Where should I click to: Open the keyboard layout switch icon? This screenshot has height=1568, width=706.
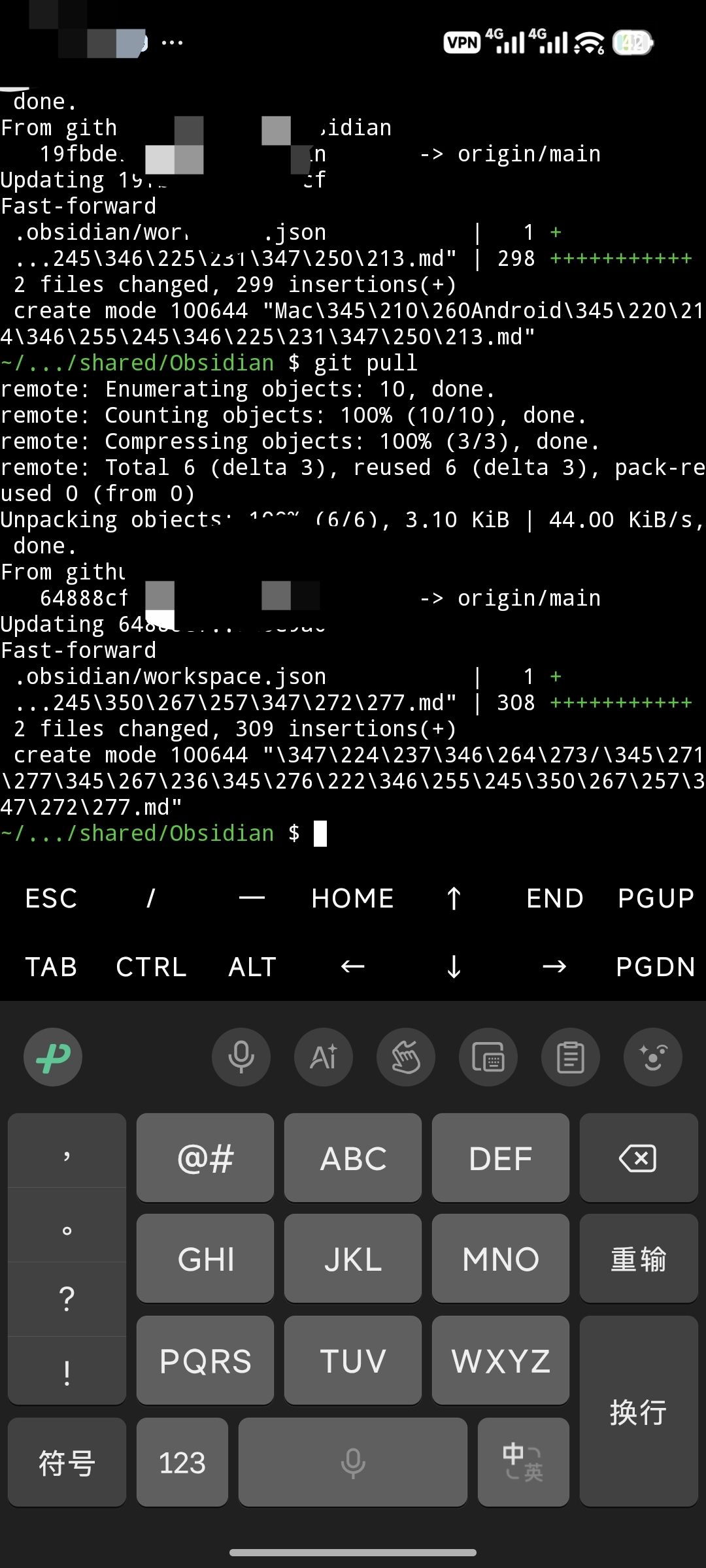point(488,1057)
